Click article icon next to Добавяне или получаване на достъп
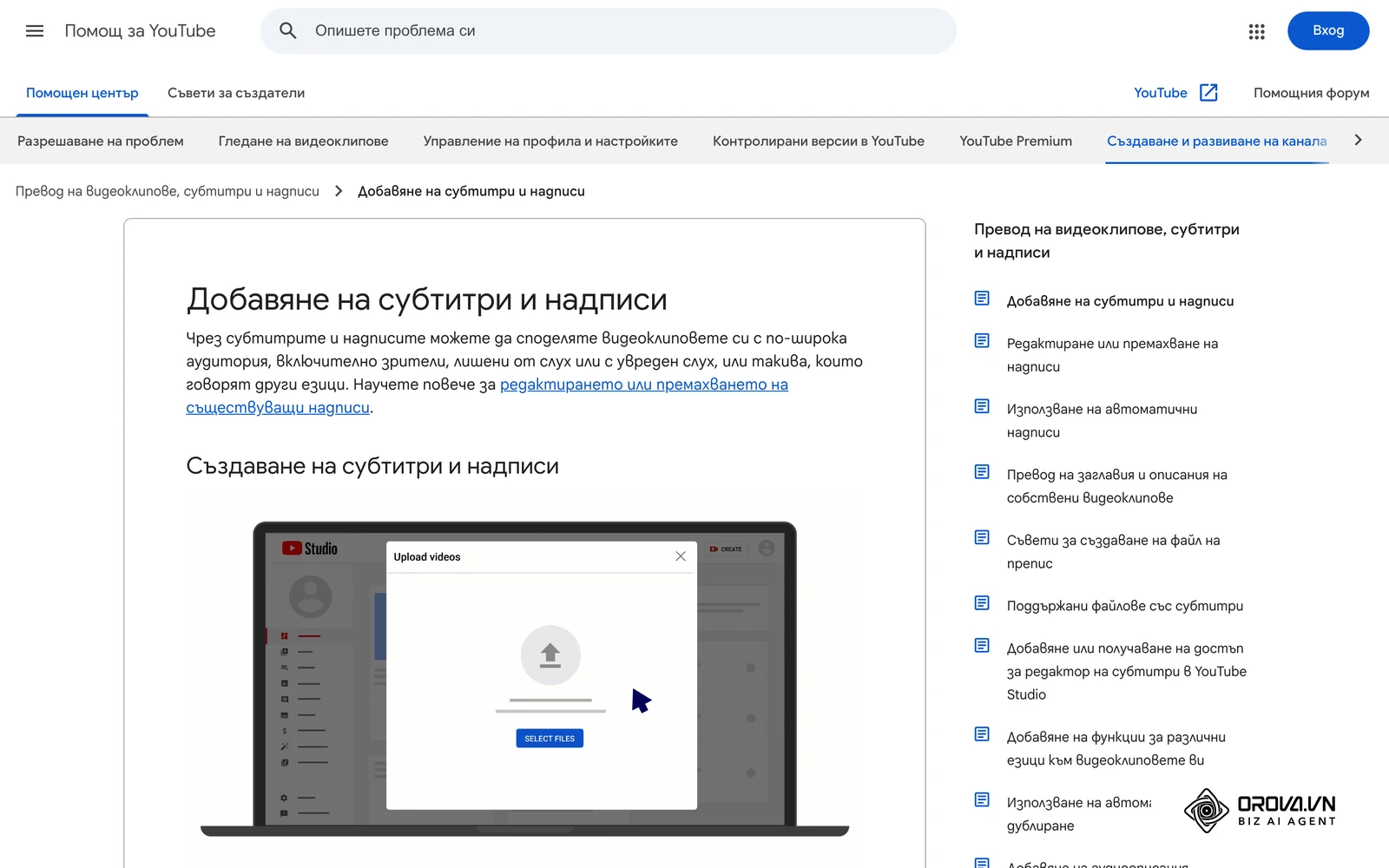1389x868 pixels. point(982,646)
